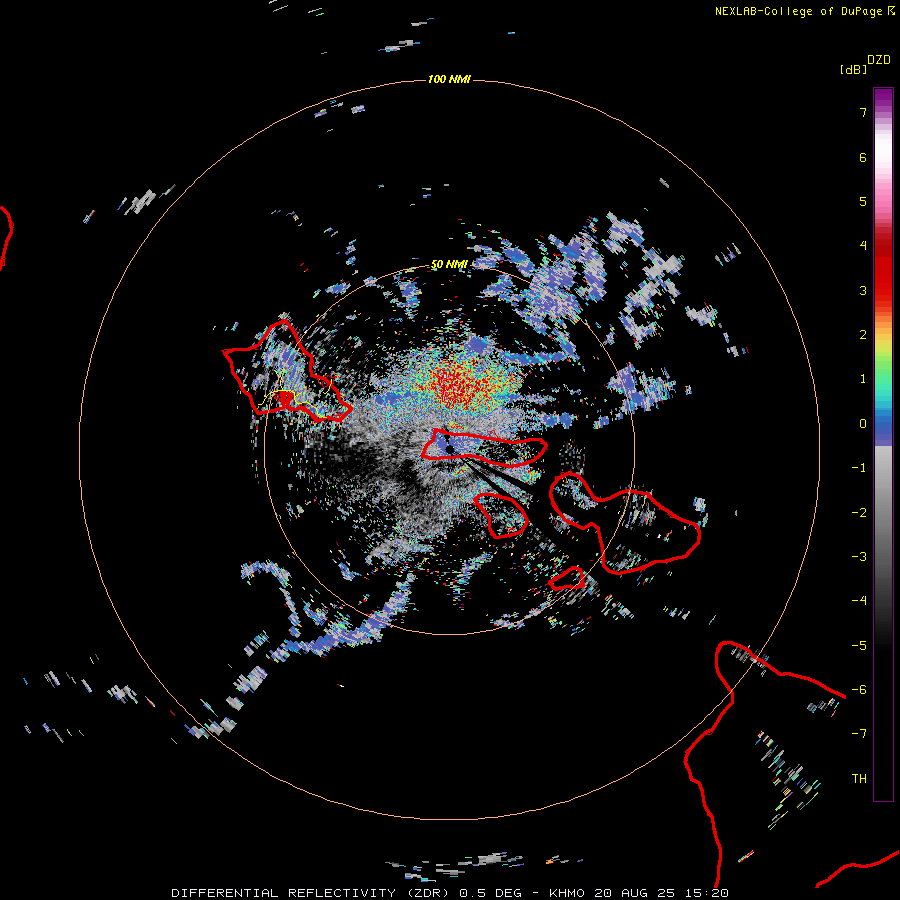900x900 pixels.
Task: Click the 7 dB scale value
Action: tap(863, 113)
